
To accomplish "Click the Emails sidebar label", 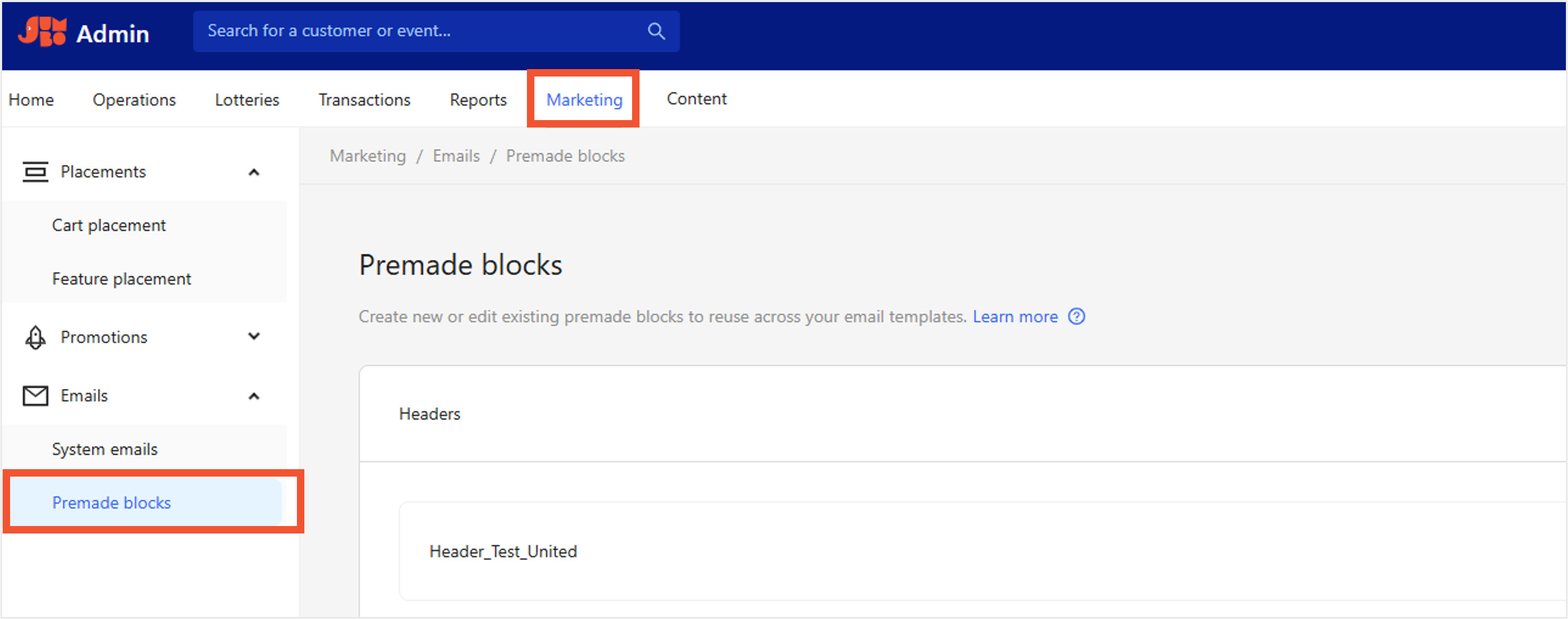I will coord(84,396).
